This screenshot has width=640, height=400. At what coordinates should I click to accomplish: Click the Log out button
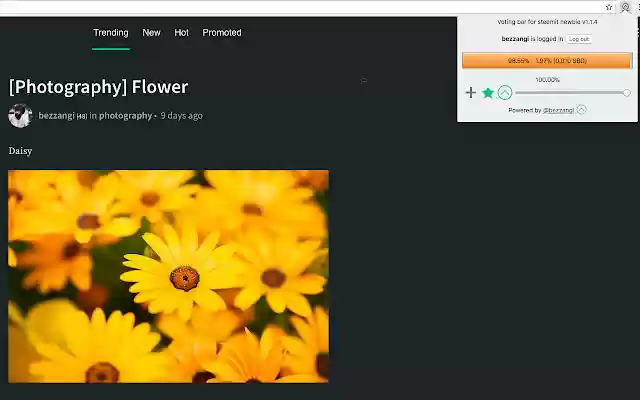579,39
